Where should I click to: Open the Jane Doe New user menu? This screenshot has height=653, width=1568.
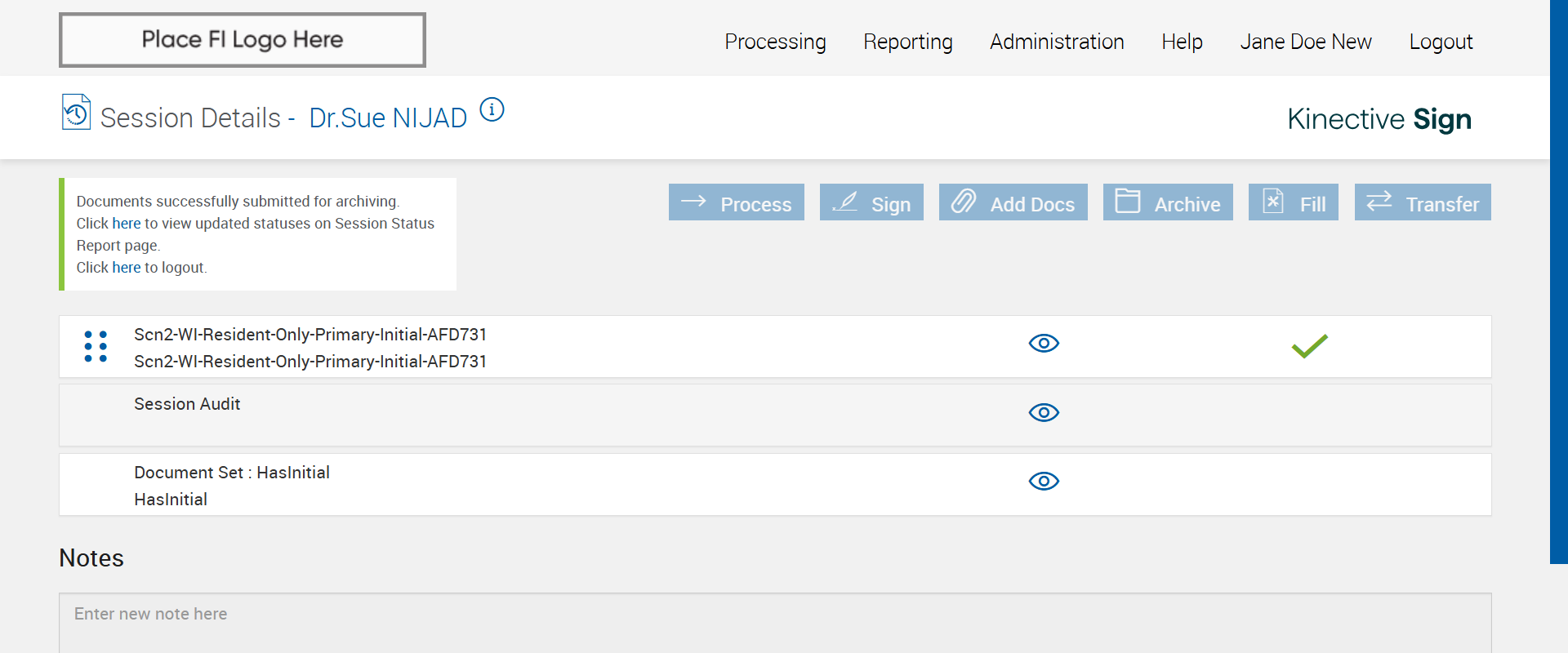[1305, 42]
